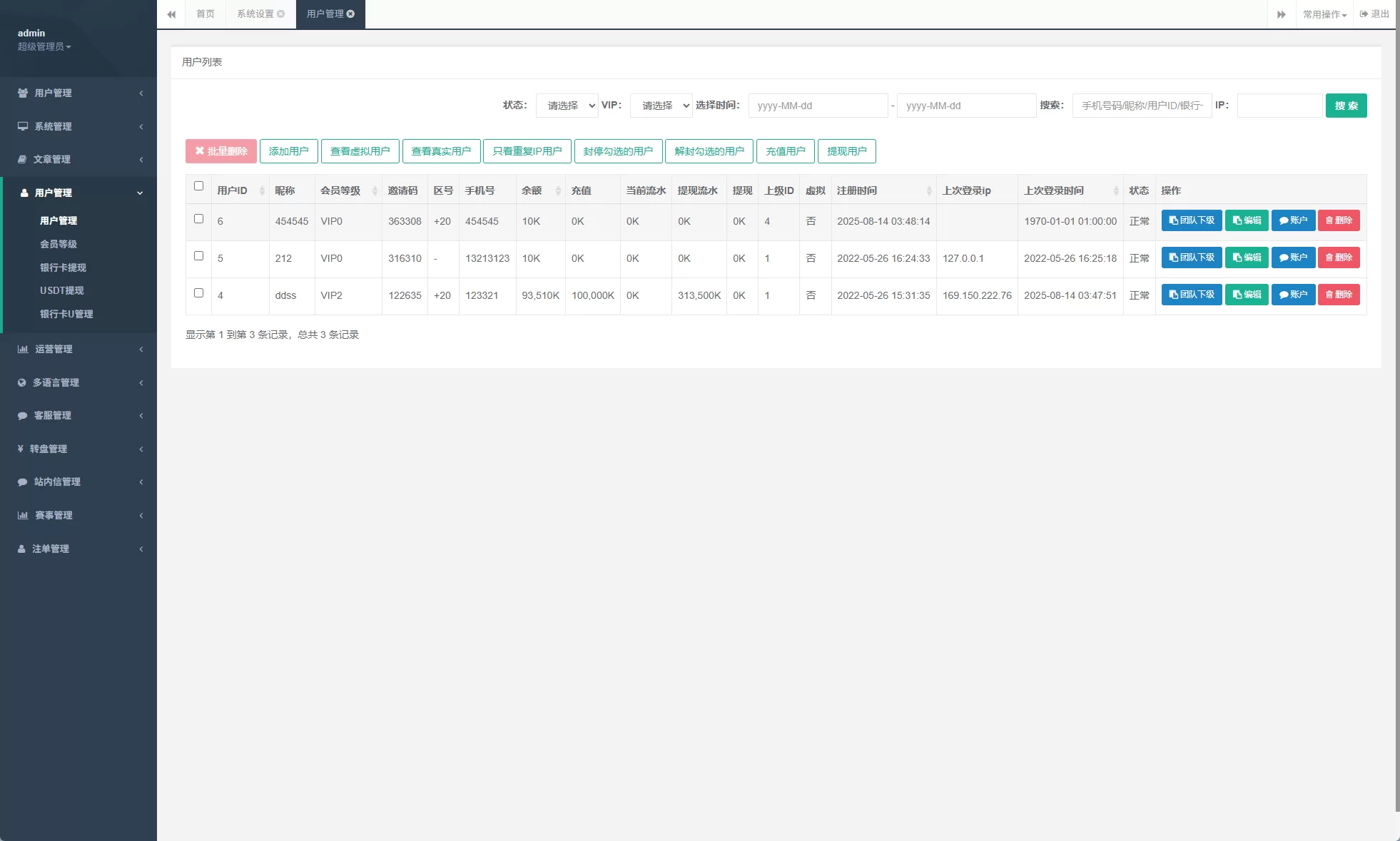Close the 系统设置 tab via its X icon
The image size is (1400, 841).
(x=281, y=14)
